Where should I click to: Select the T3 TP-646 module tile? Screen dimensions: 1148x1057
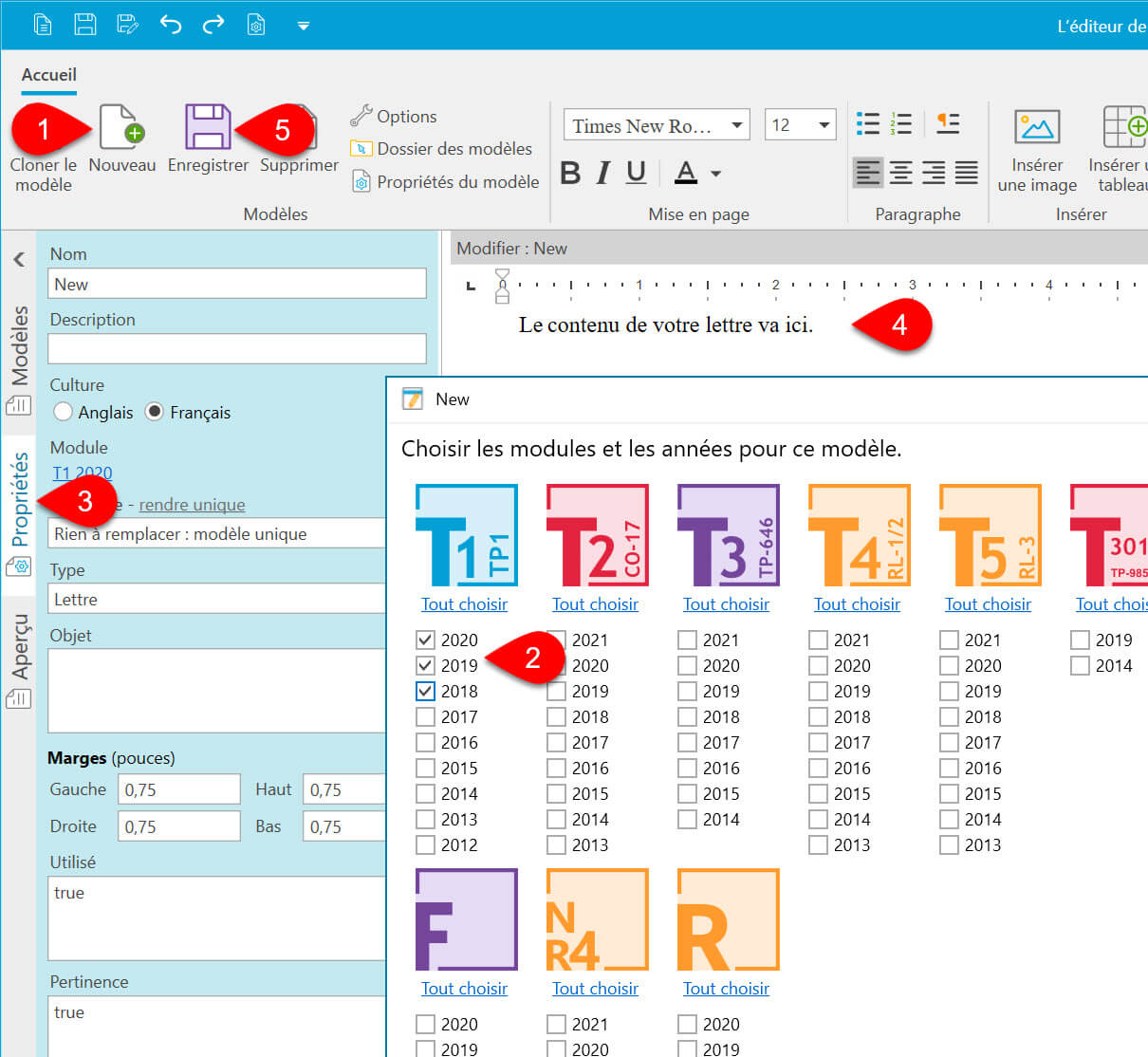pos(728,535)
